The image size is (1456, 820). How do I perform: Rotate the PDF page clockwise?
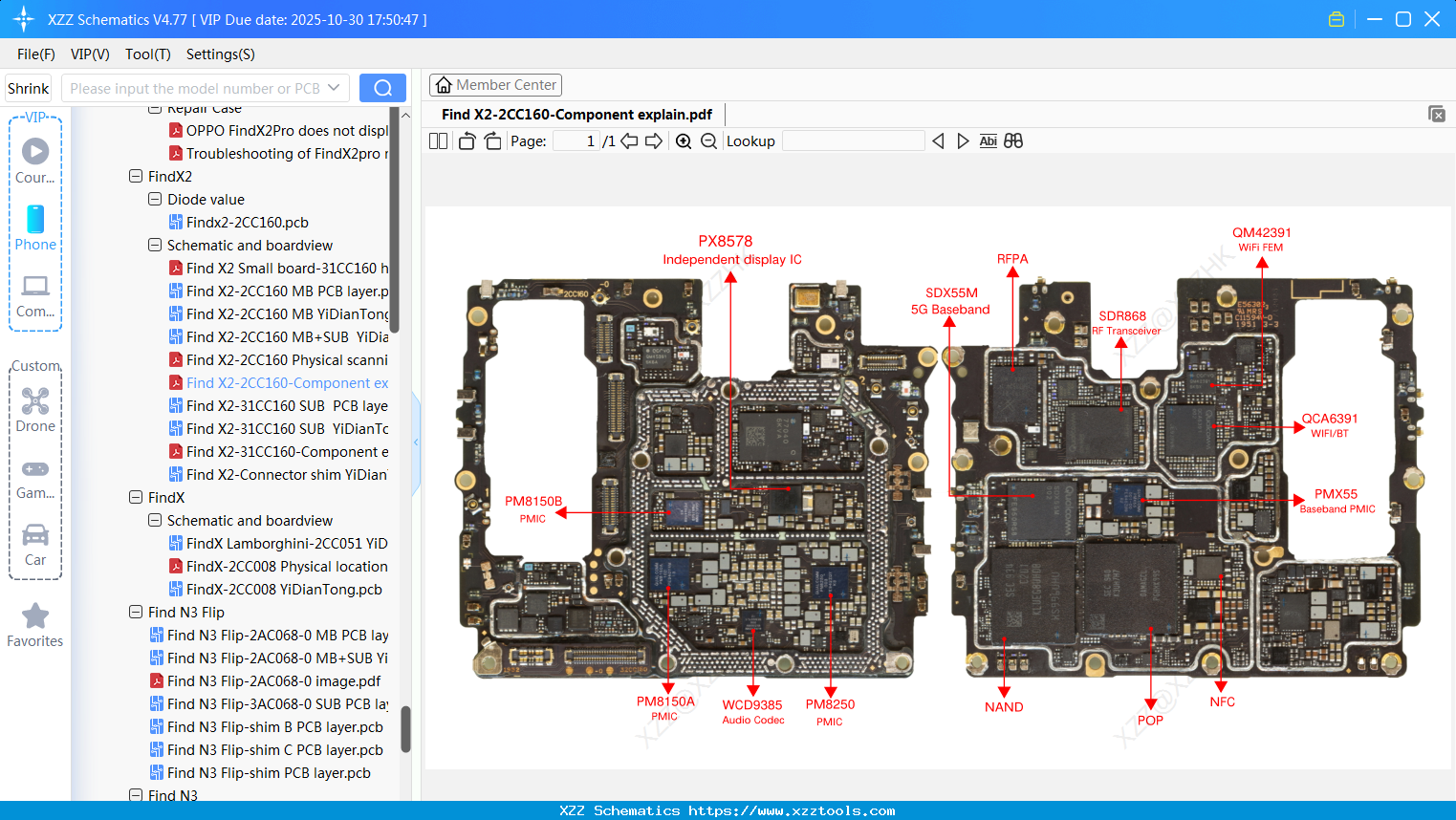point(491,140)
